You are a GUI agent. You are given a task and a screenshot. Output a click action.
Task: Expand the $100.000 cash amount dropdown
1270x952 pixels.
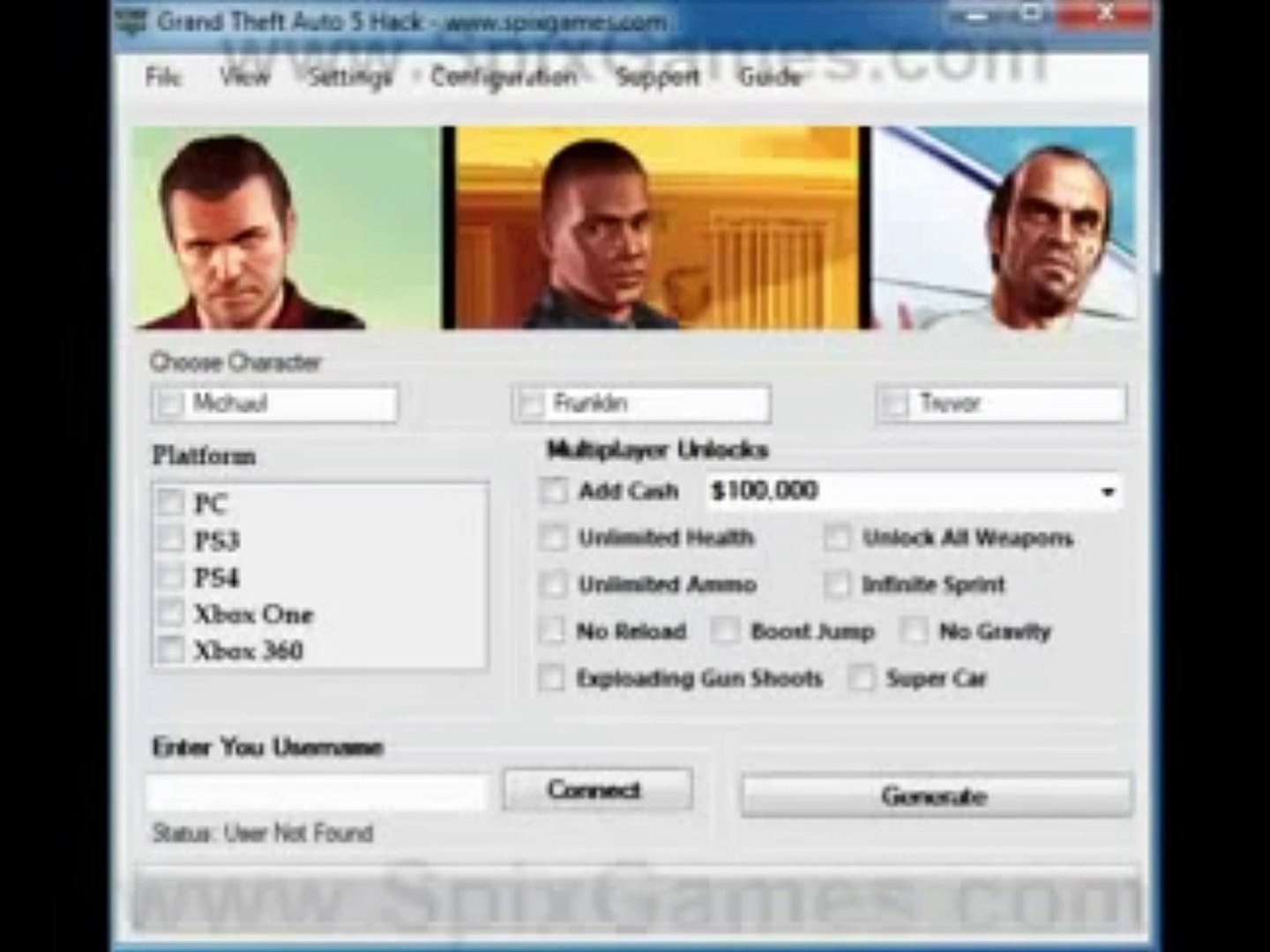pyautogui.click(x=1108, y=492)
